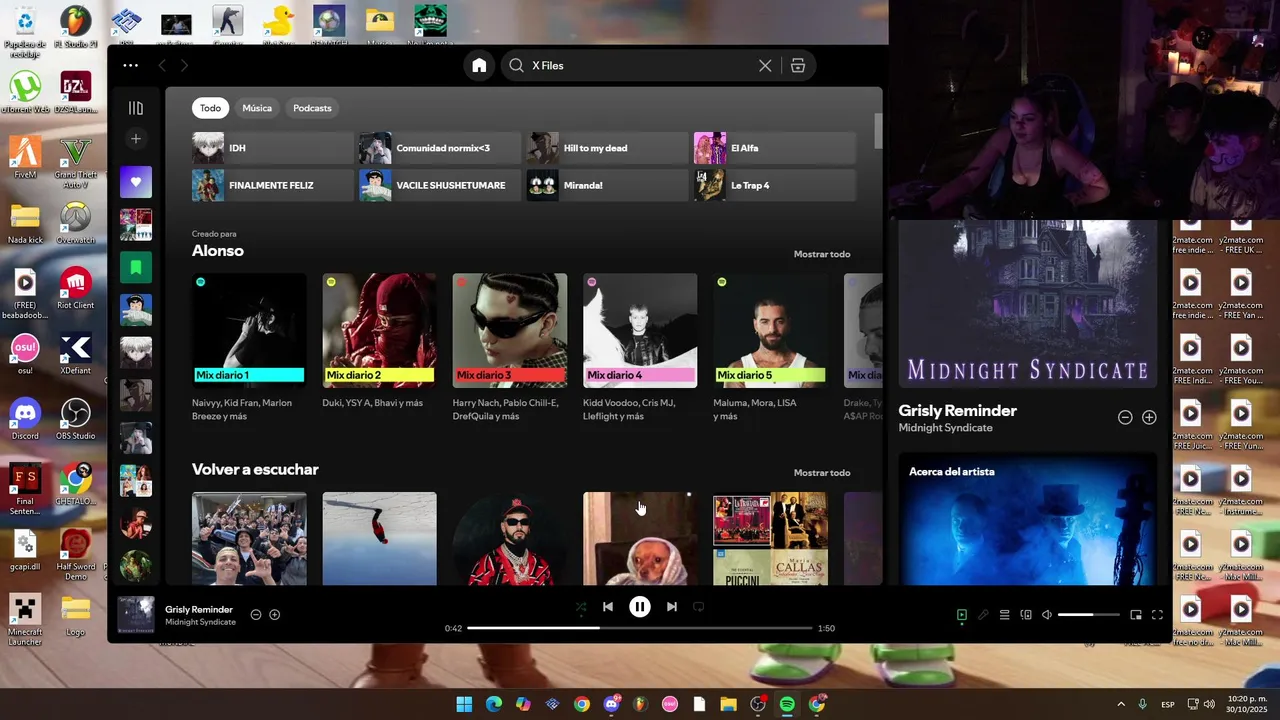Mute with the speaker icon
The height and width of the screenshot is (720, 1280).
coord(1047,615)
